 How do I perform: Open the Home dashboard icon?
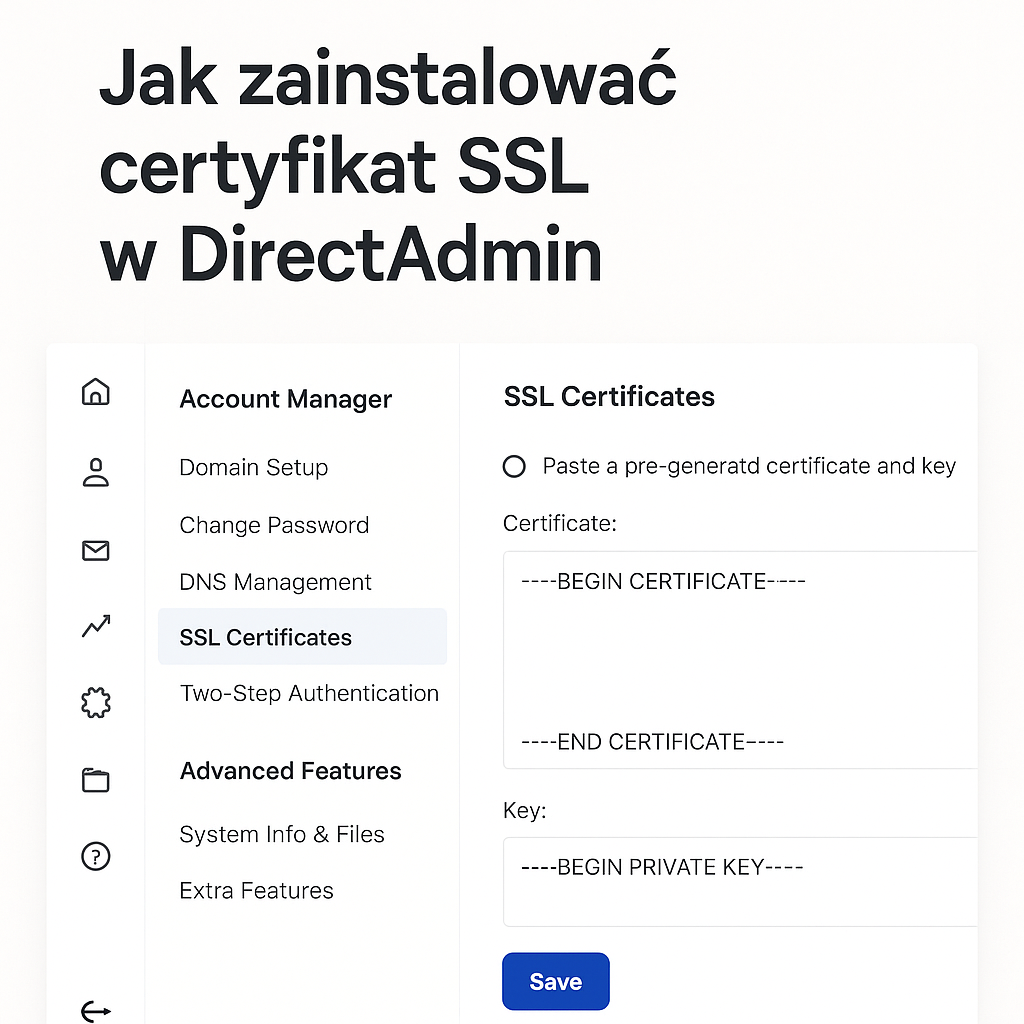(95, 391)
